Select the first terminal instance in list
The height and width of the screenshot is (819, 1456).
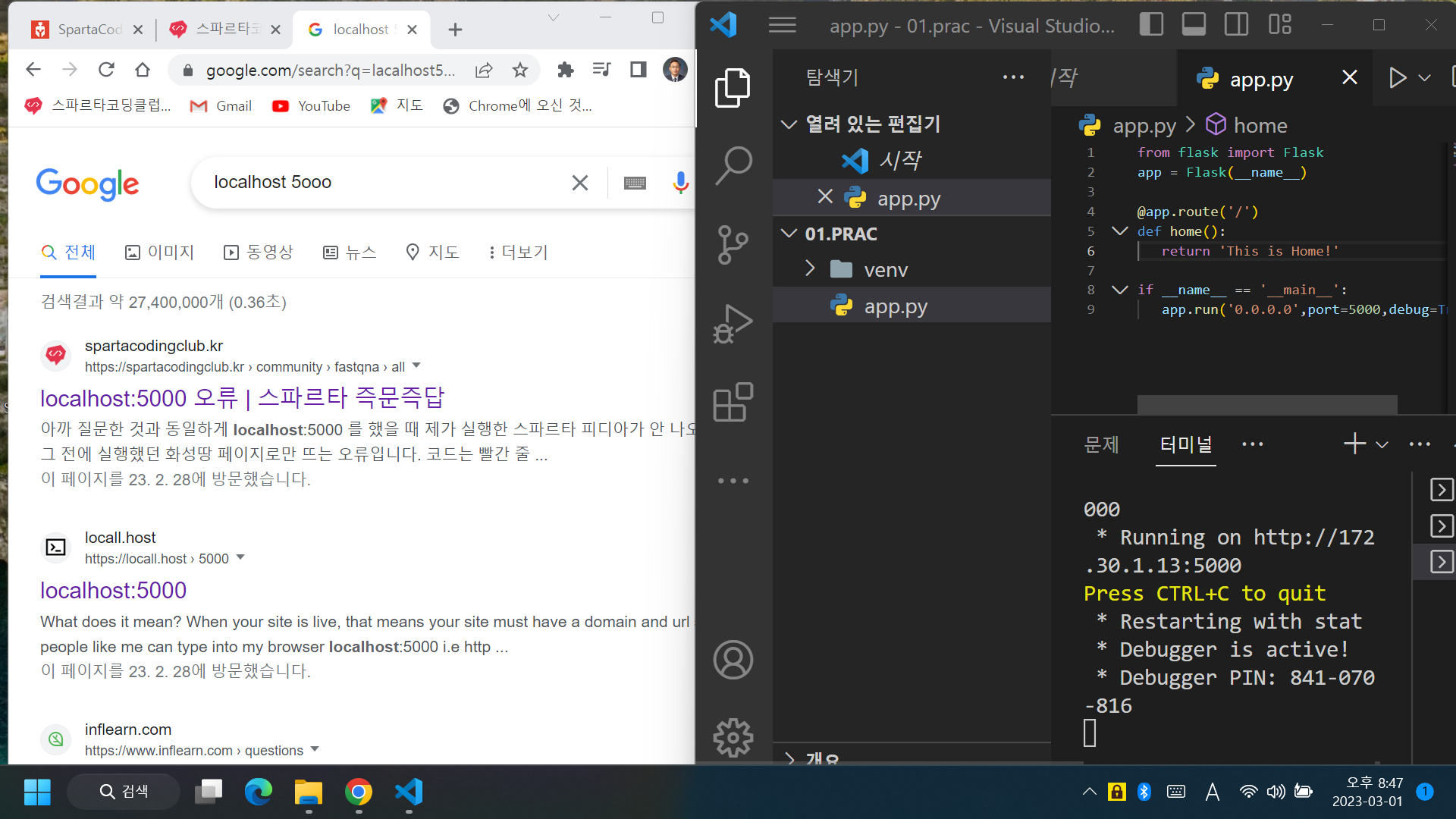tap(1442, 490)
